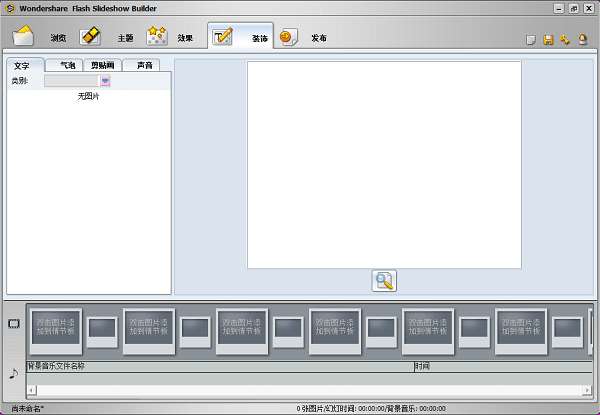Open the 浏览 (Browse) tab

coord(39,37)
